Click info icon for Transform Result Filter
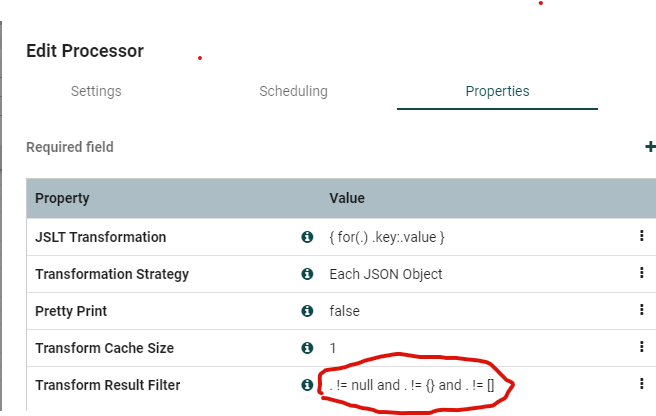The image size is (656, 416). click(x=307, y=384)
